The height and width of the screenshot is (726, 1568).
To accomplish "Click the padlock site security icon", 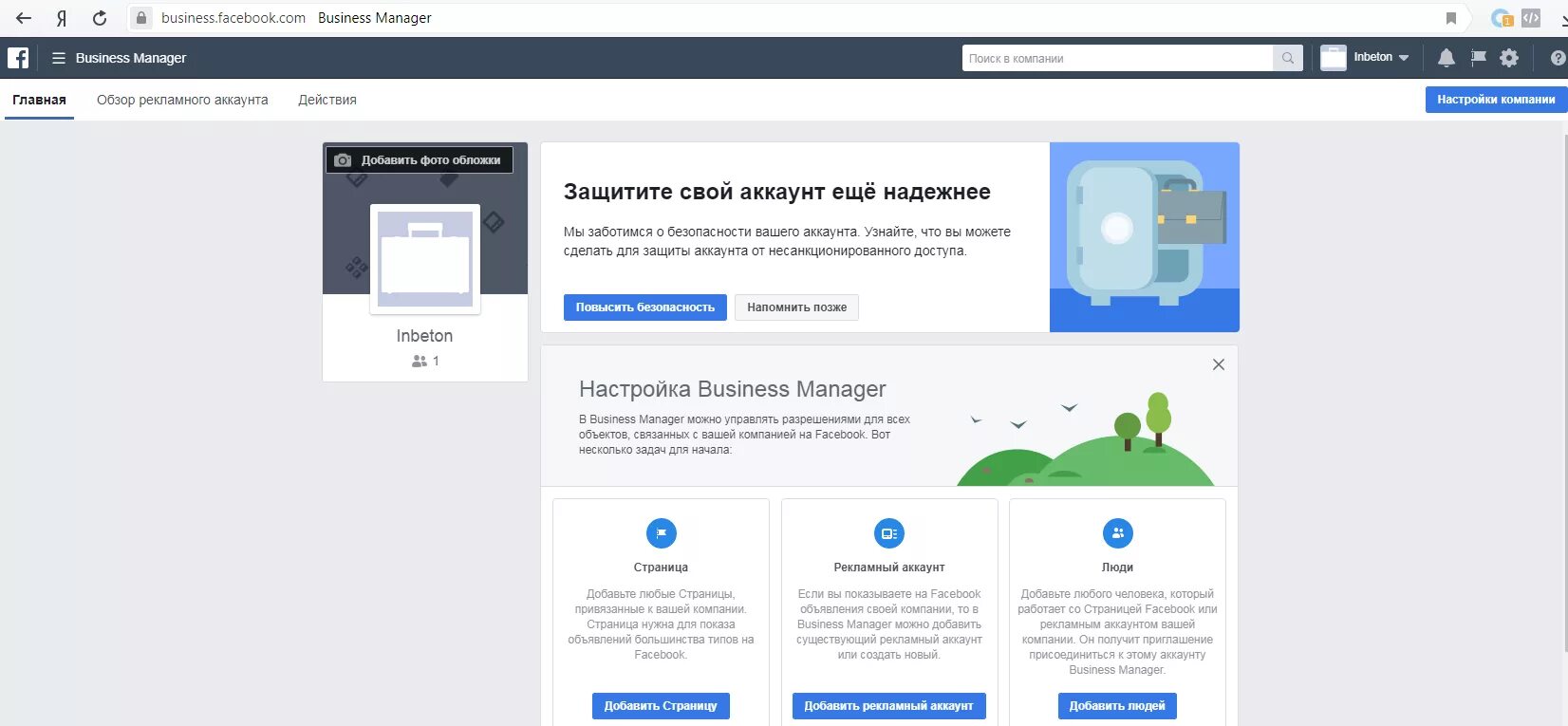I will tap(141, 18).
